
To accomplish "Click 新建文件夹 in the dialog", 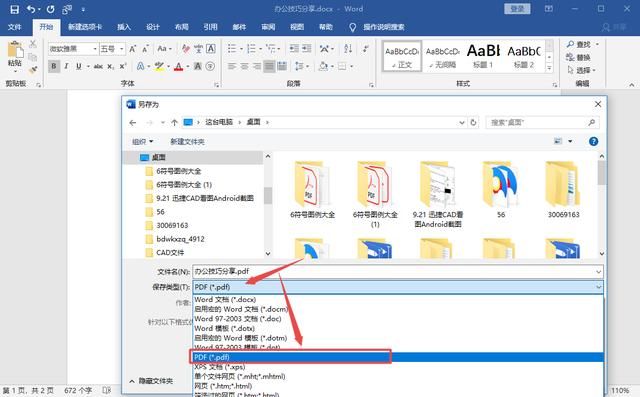I will (187, 142).
